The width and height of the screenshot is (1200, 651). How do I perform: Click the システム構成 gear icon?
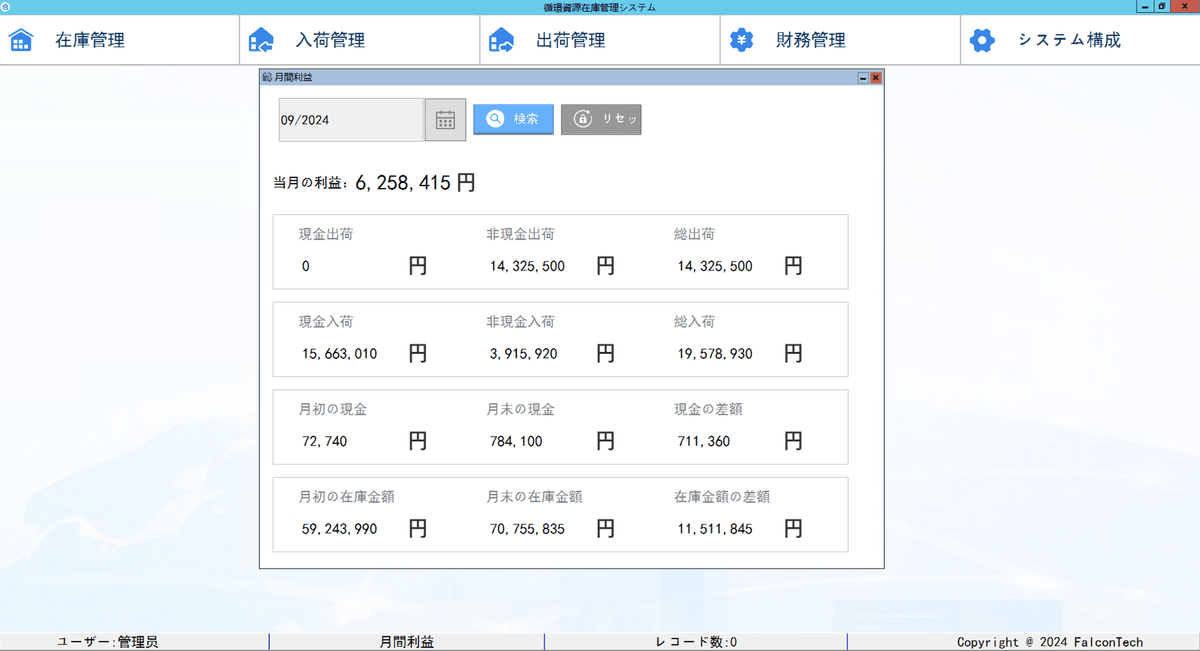[x=983, y=41]
